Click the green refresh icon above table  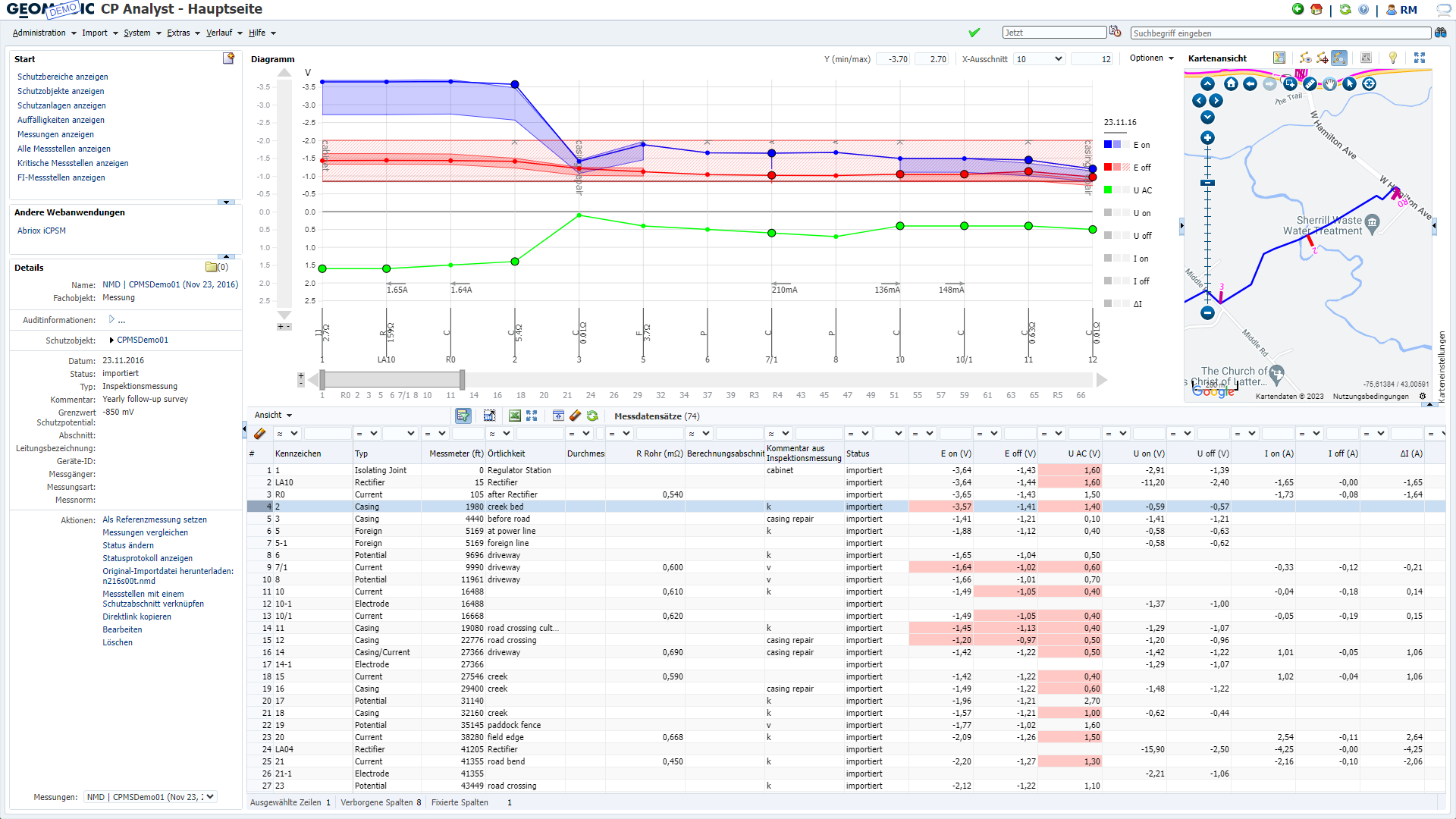(592, 416)
